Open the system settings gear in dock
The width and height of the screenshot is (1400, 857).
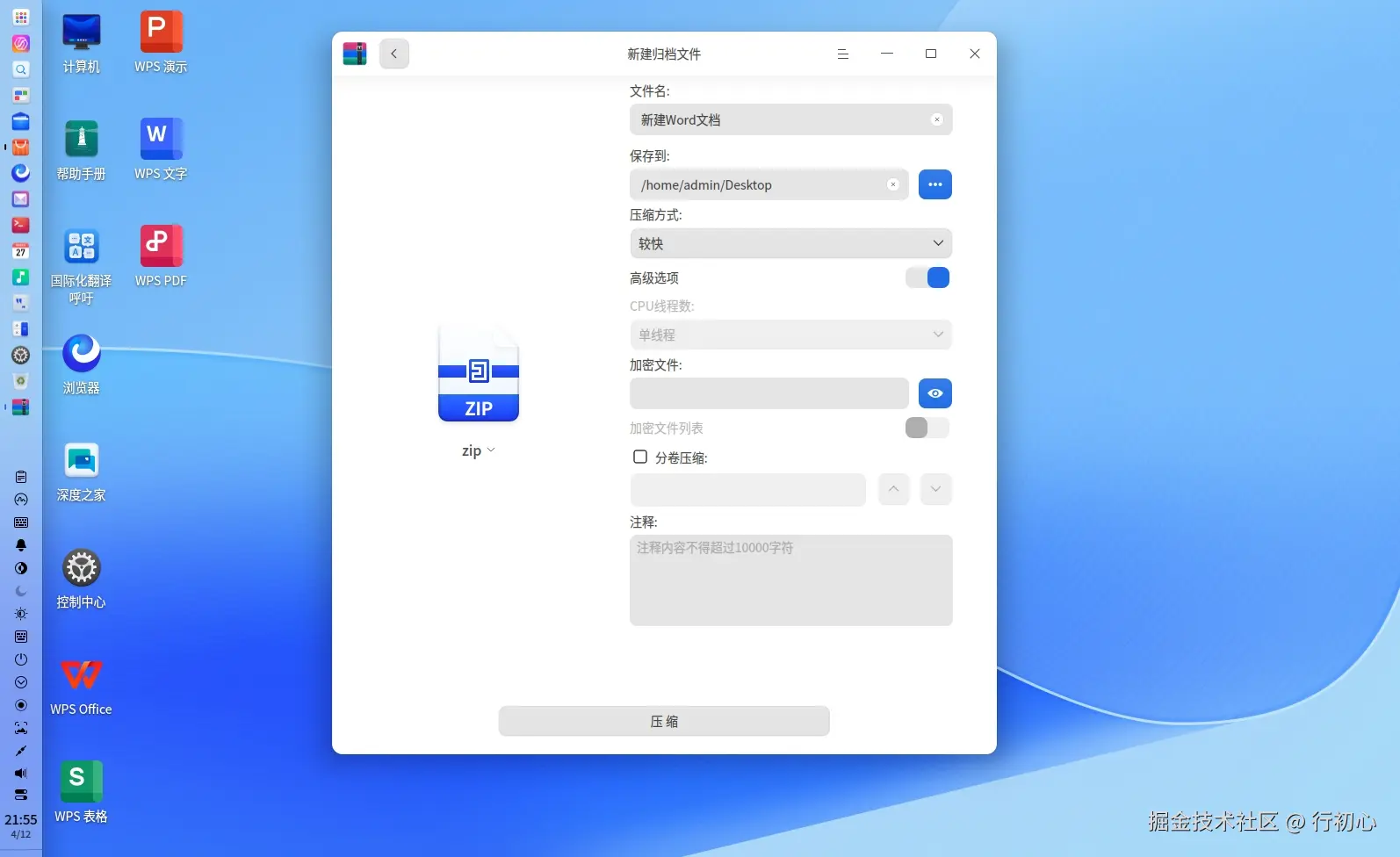tap(21, 356)
